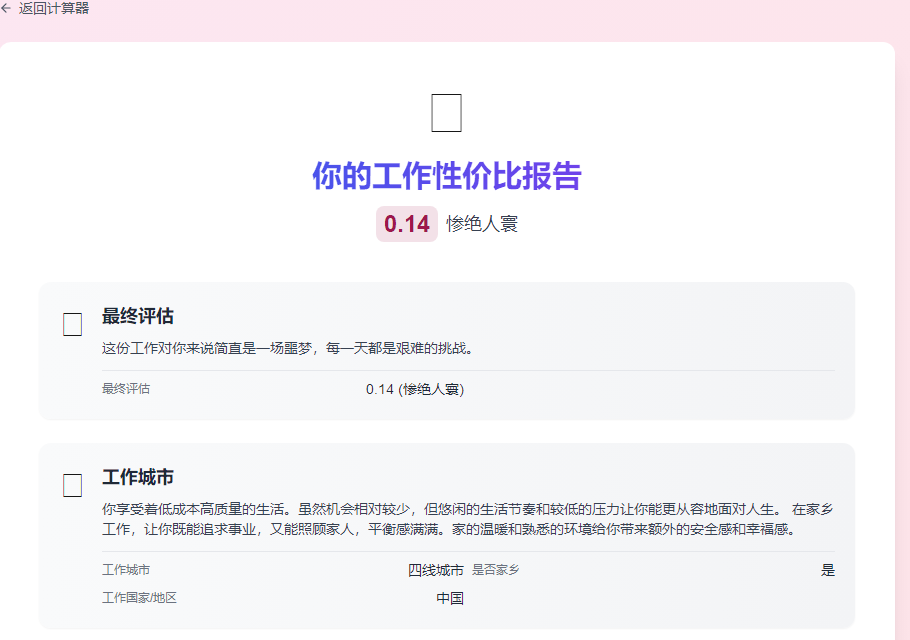Select the 是 value for 是否家乡
Viewport: 910px width, 640px height.
tap(828, 569)
